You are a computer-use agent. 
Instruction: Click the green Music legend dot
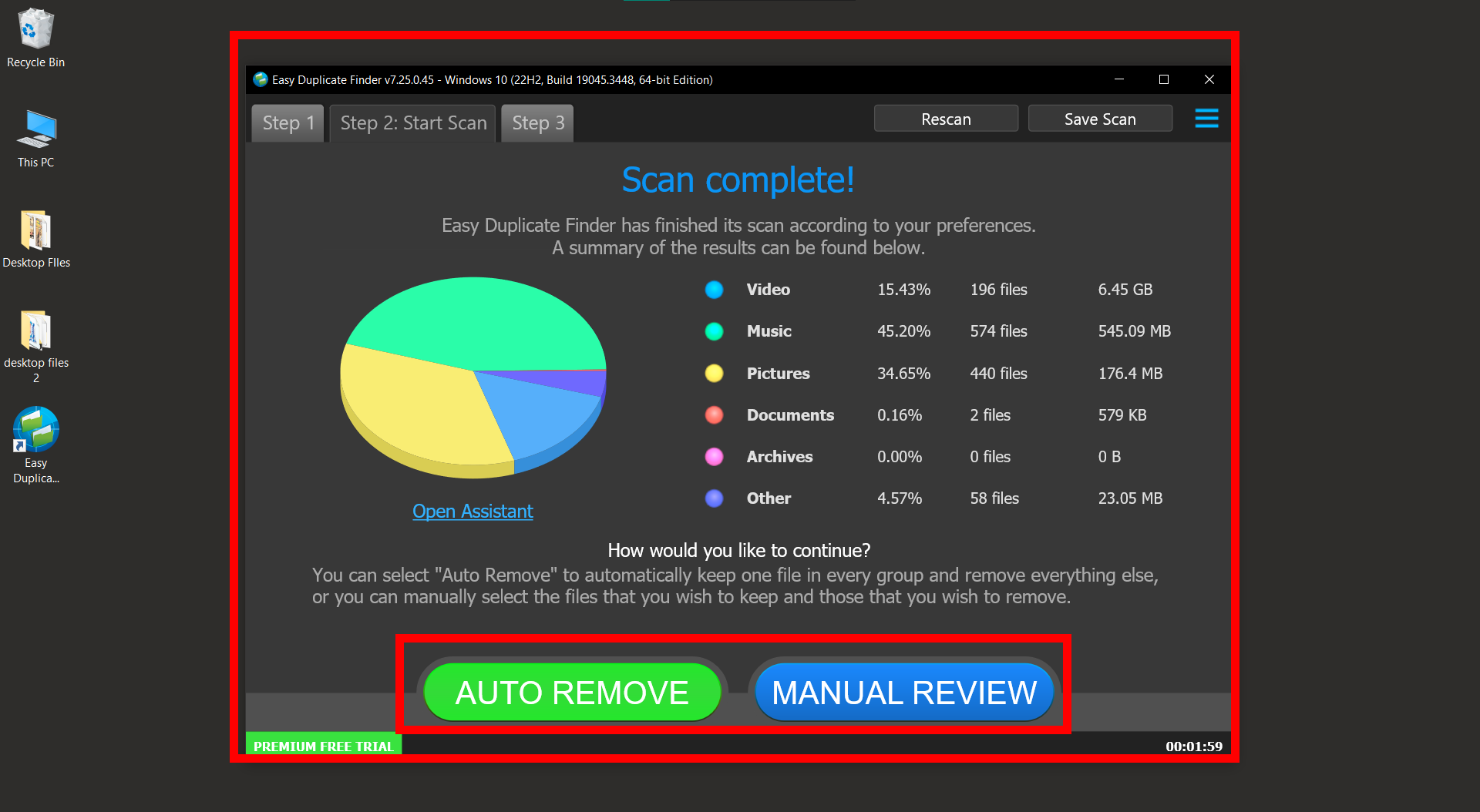[714, 331]
